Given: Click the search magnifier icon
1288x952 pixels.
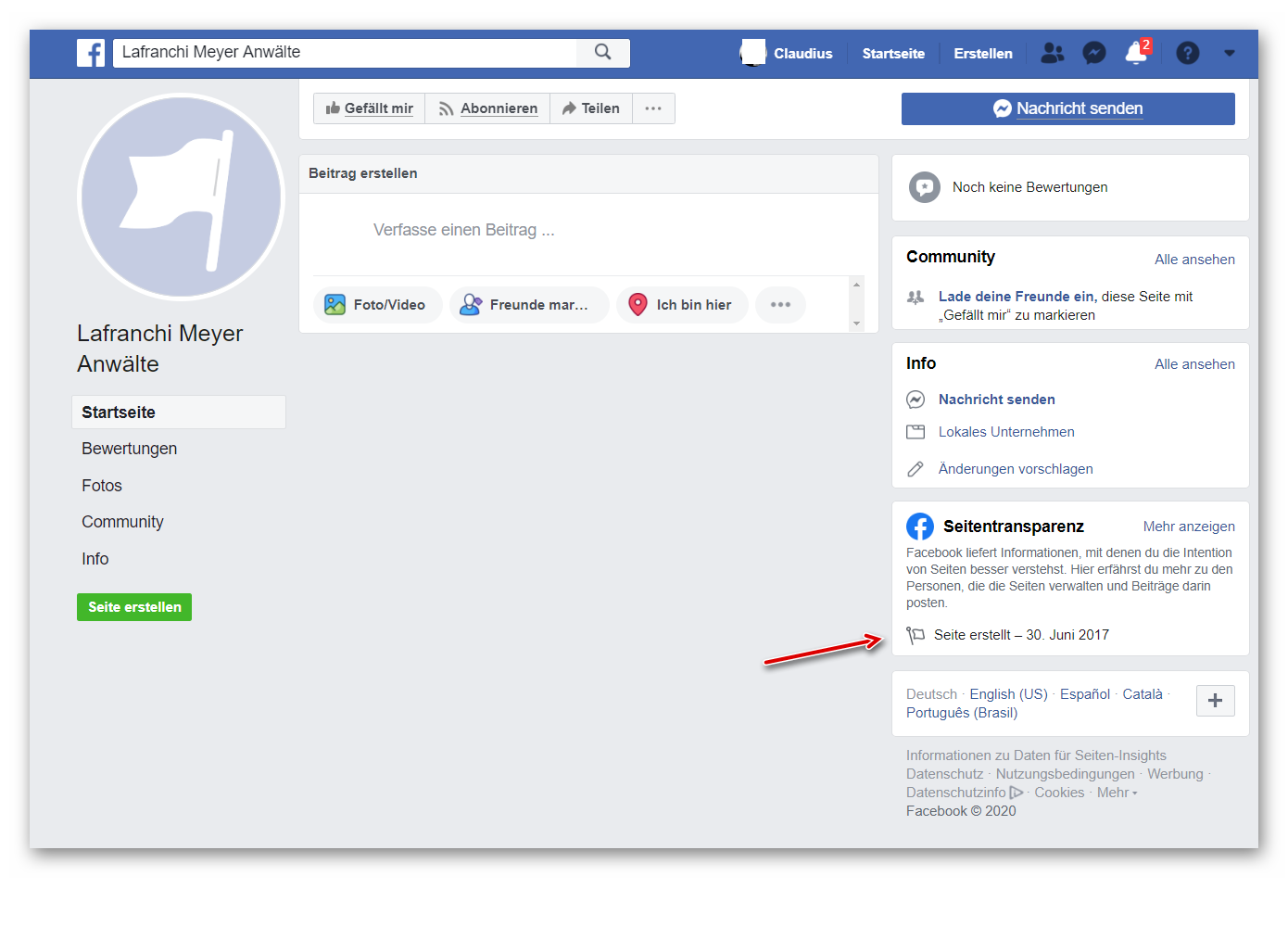Looking at the screenshot, I should pyautogui.click(x=603, y=53).
